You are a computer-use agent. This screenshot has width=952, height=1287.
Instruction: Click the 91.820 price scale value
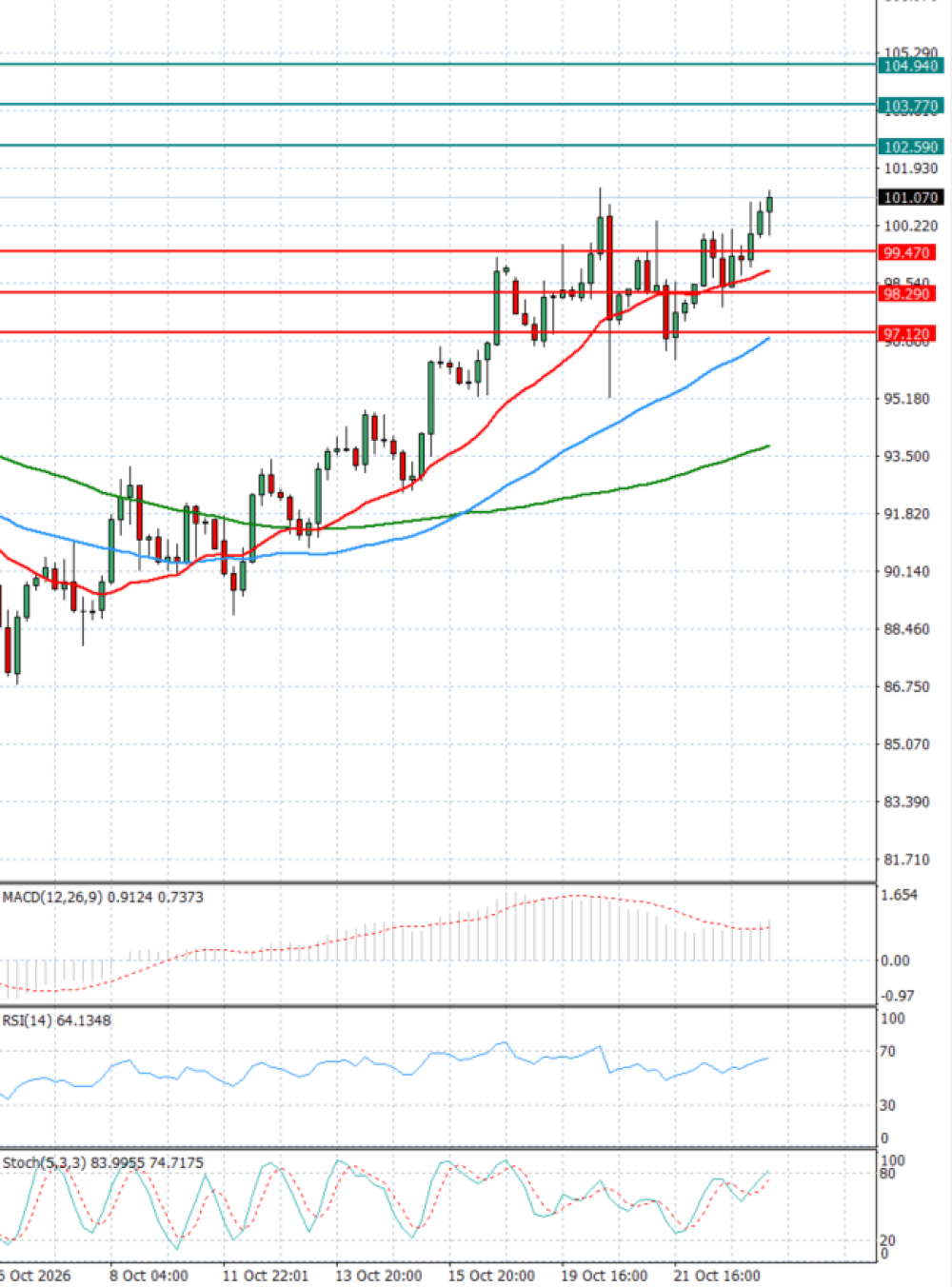tap(907, 514)
